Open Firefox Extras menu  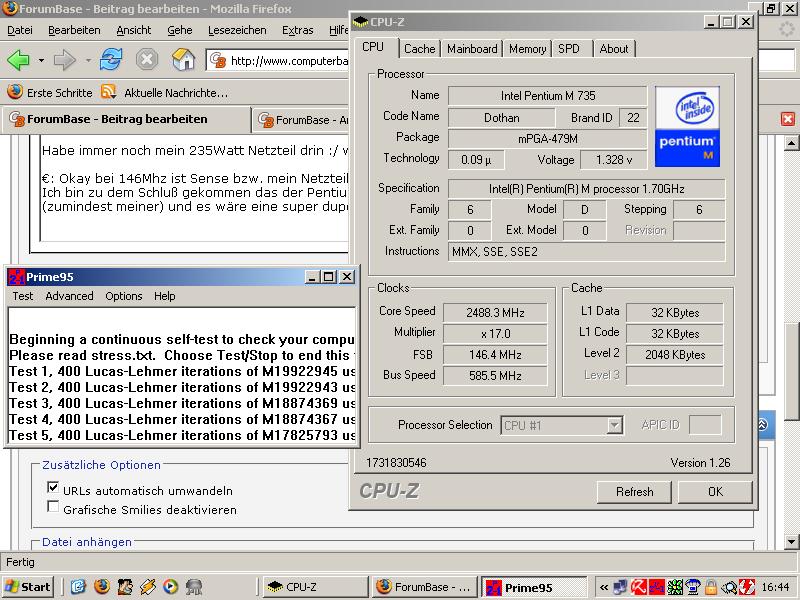[x=297, y=30]
